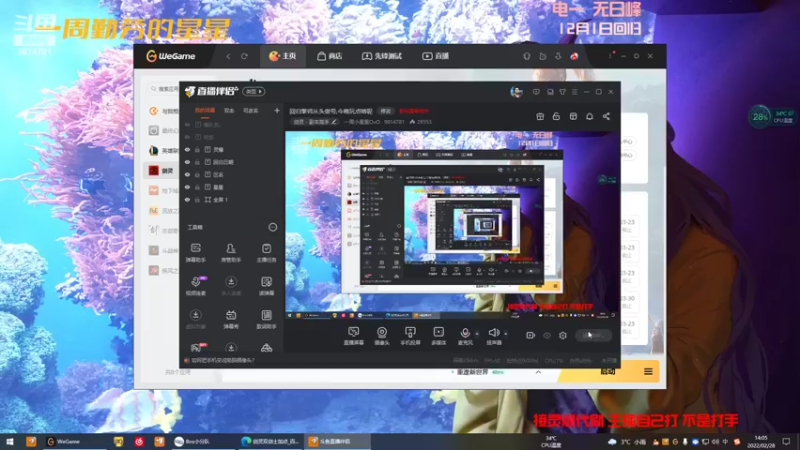This screenshot has width=800, height=450.
Task: Add a new scene with plus button
Action: [x=277, y=110]
